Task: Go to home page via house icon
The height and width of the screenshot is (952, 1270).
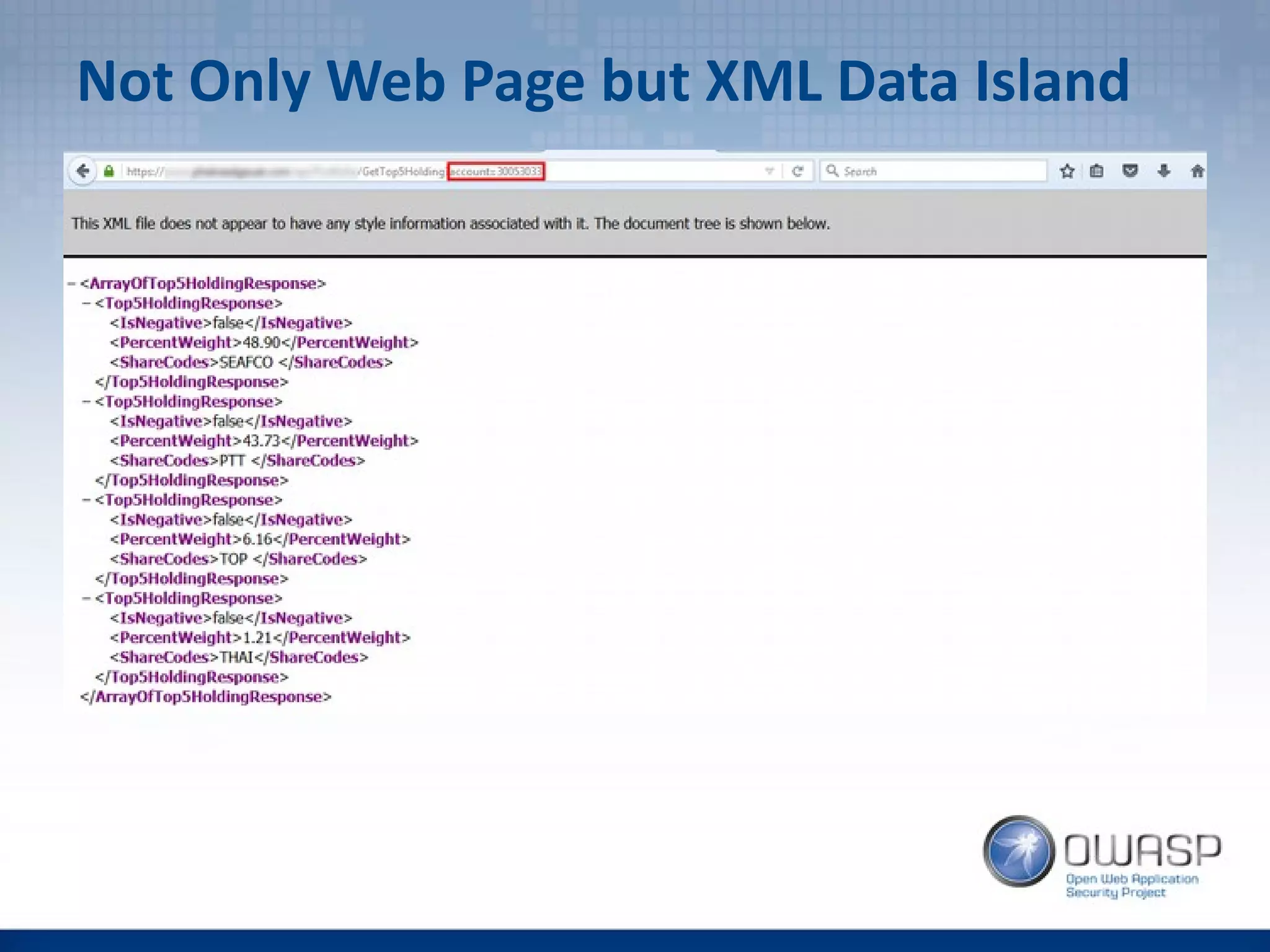Action: coord(1197,171)
